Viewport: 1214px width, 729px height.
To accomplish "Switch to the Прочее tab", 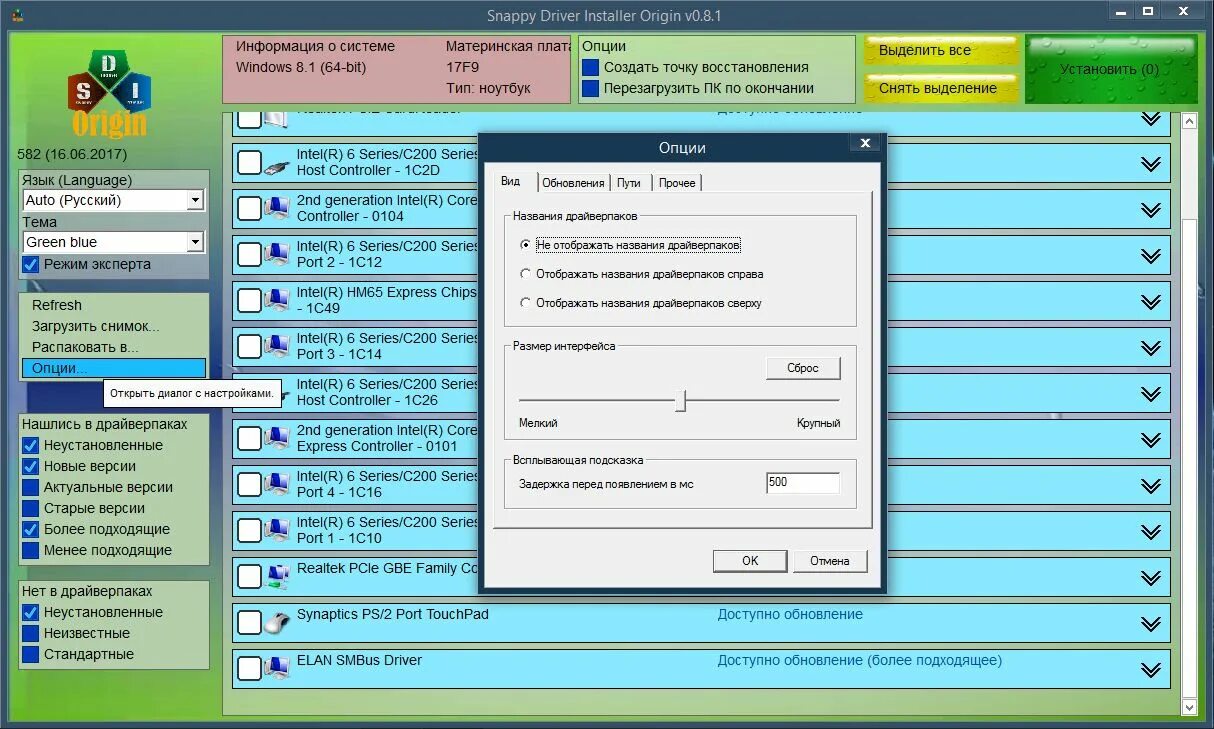I will pos(677,183).
